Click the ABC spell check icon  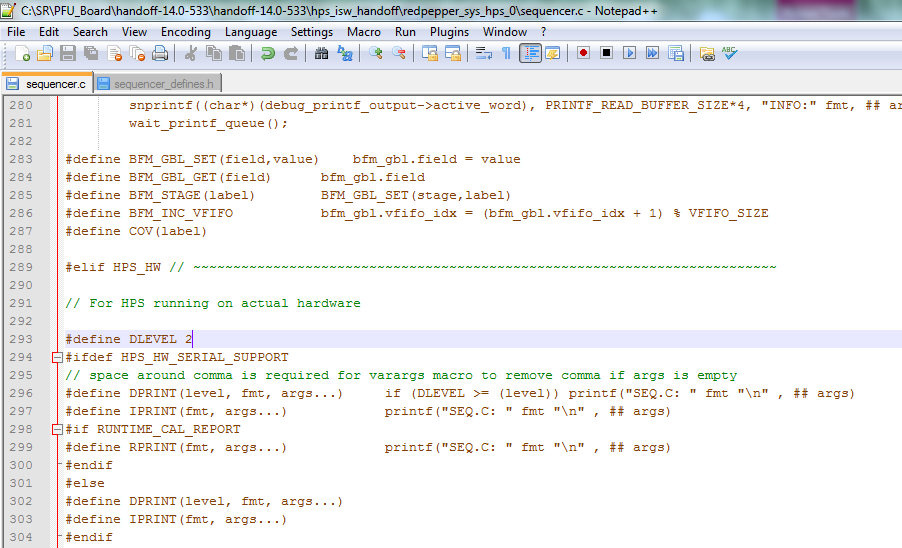[729, 53]
